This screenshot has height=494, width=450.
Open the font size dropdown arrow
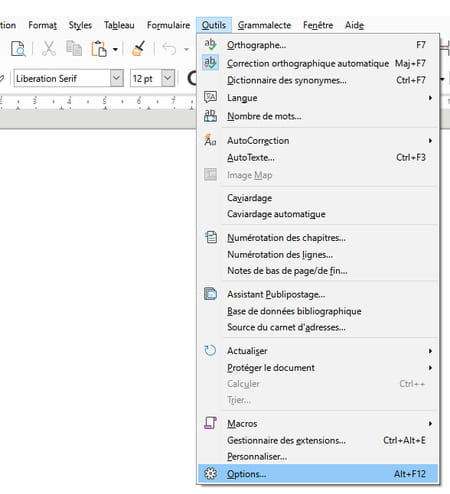[168, 78]
